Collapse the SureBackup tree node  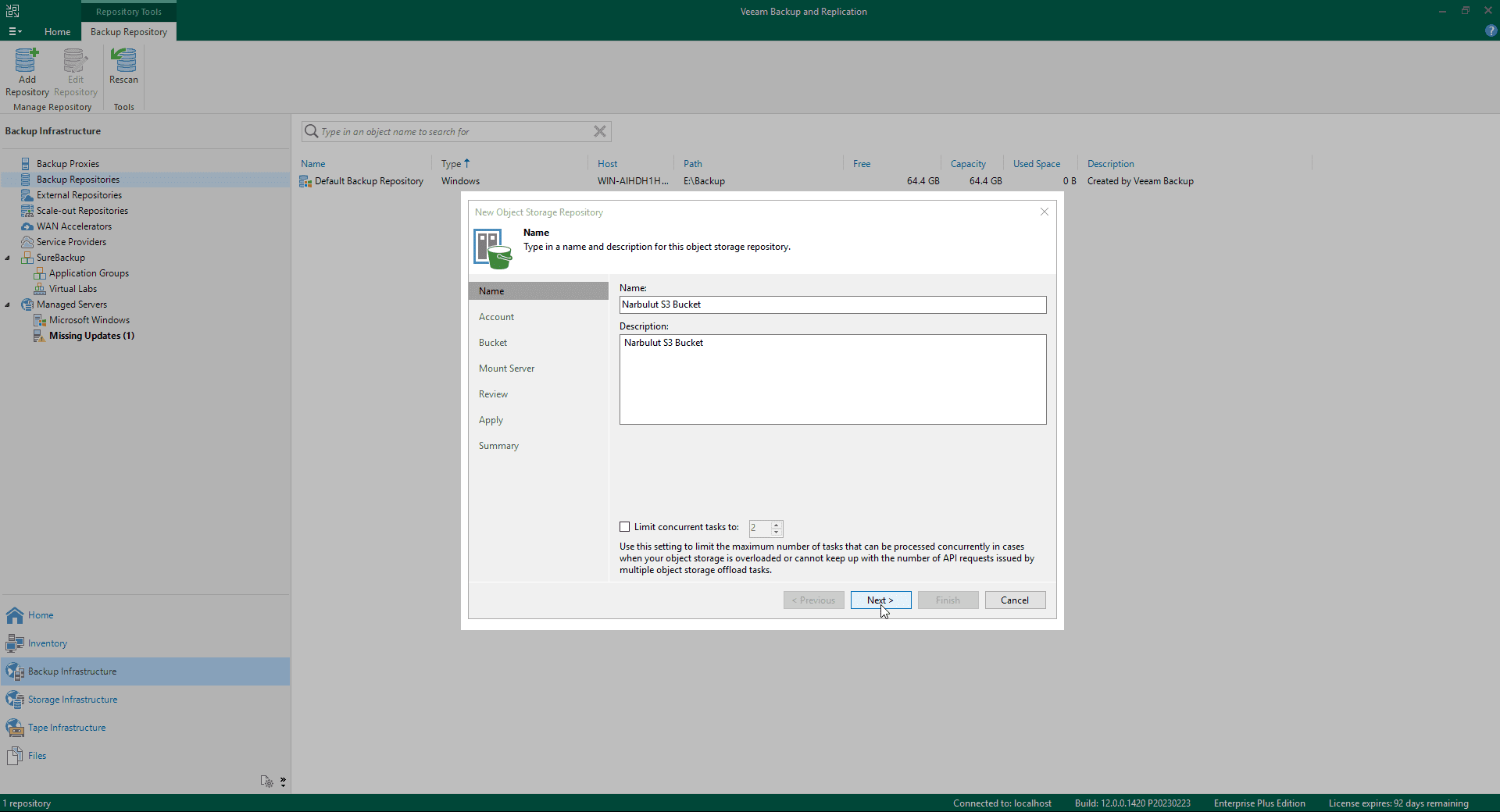8,258
